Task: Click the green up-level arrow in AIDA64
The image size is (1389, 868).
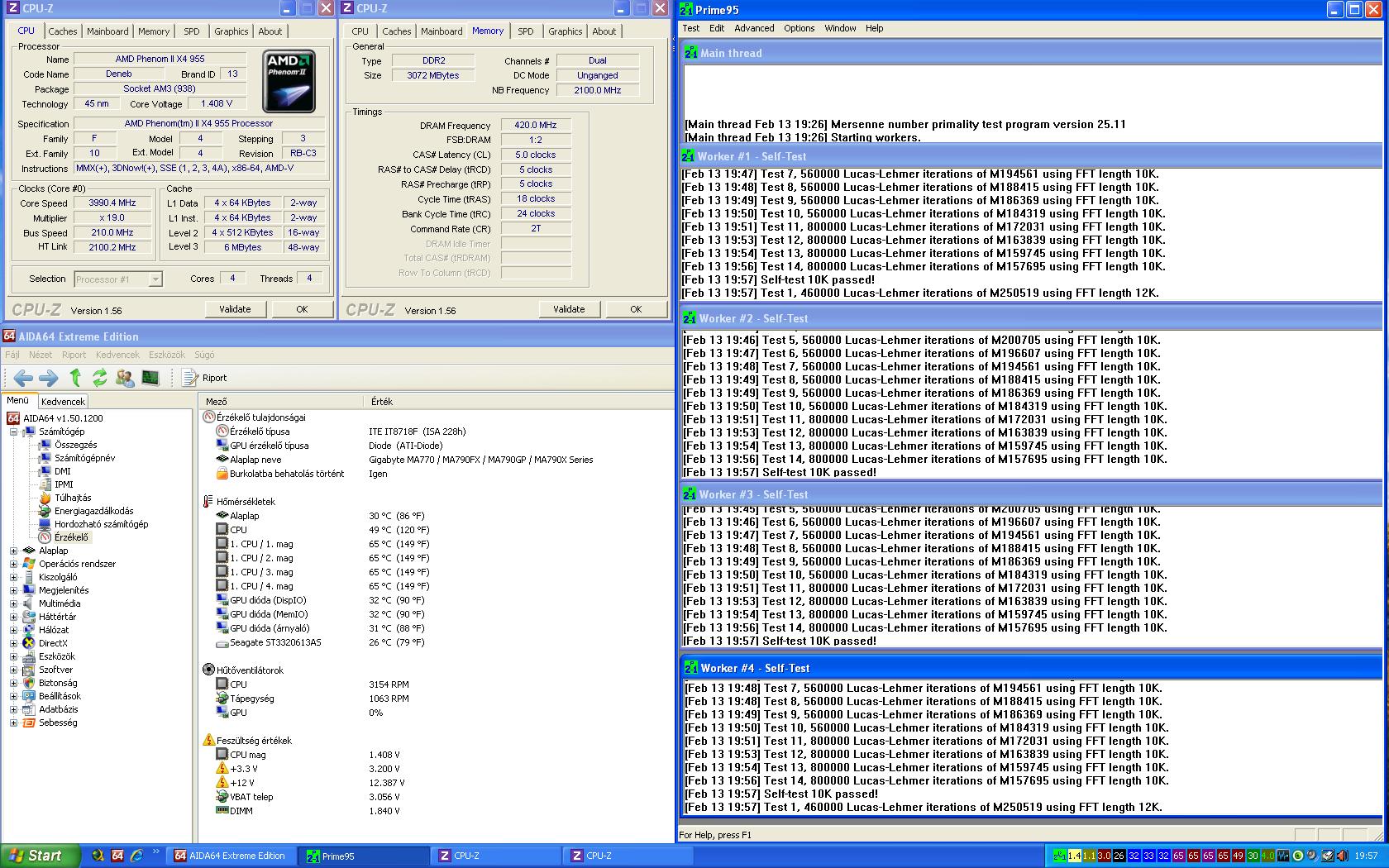Action: coord(75,378)
